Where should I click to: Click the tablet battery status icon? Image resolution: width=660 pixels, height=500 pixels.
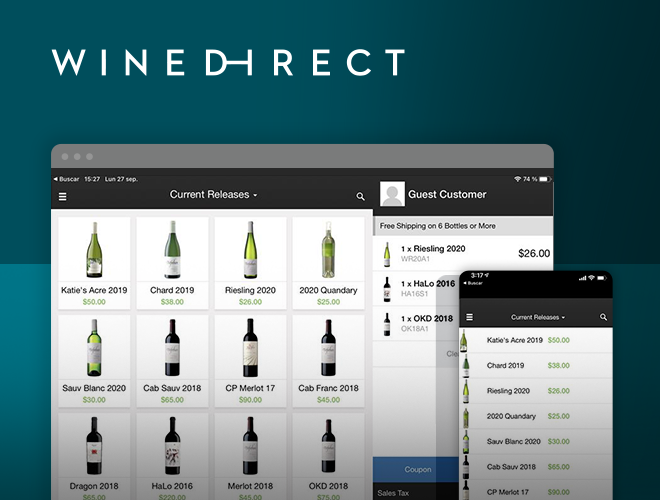(x=545, y=179)
